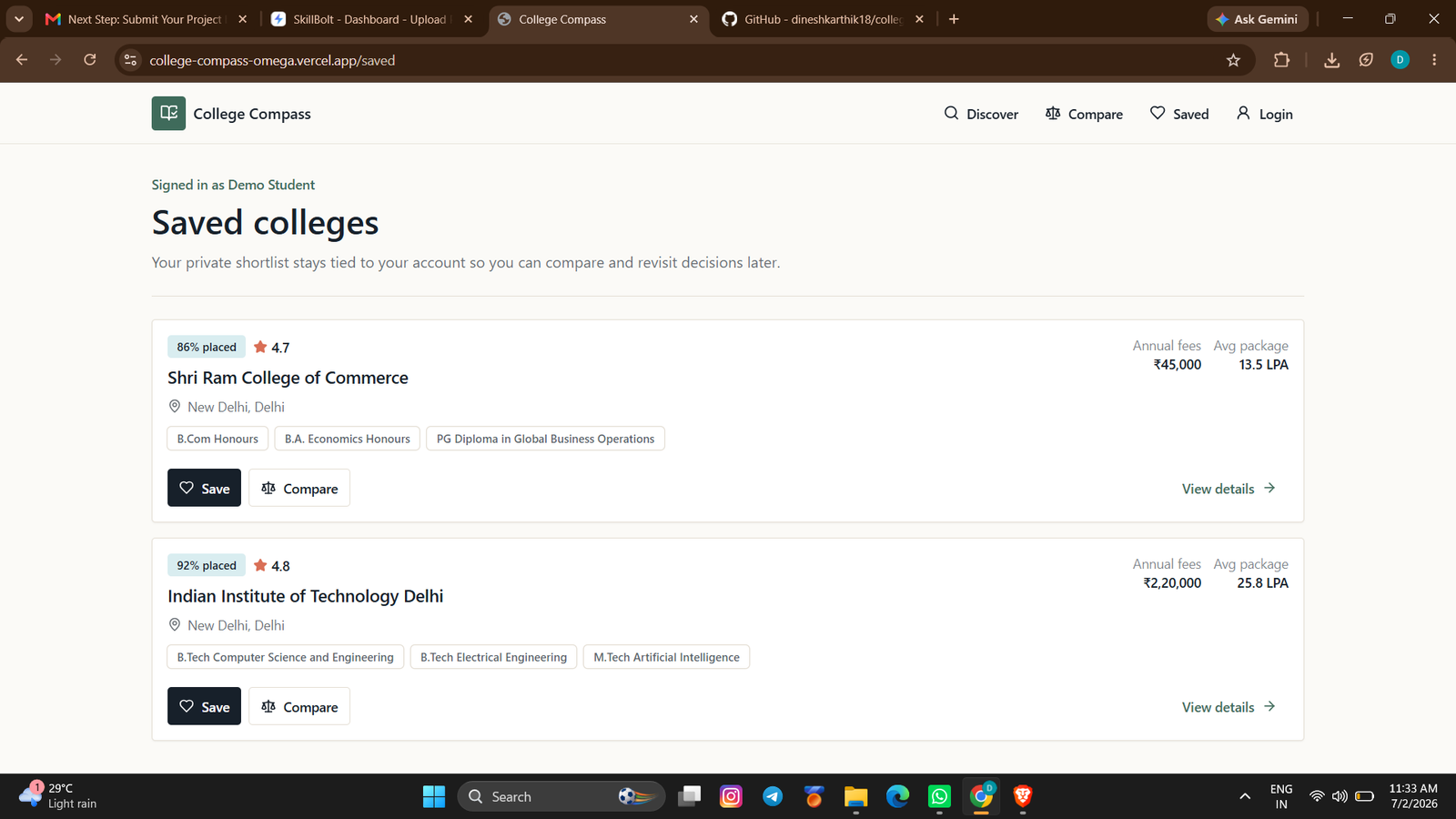Open the volume control in system tray
The width and height of the screenshot is (1456, 819).
[1340, 796]
